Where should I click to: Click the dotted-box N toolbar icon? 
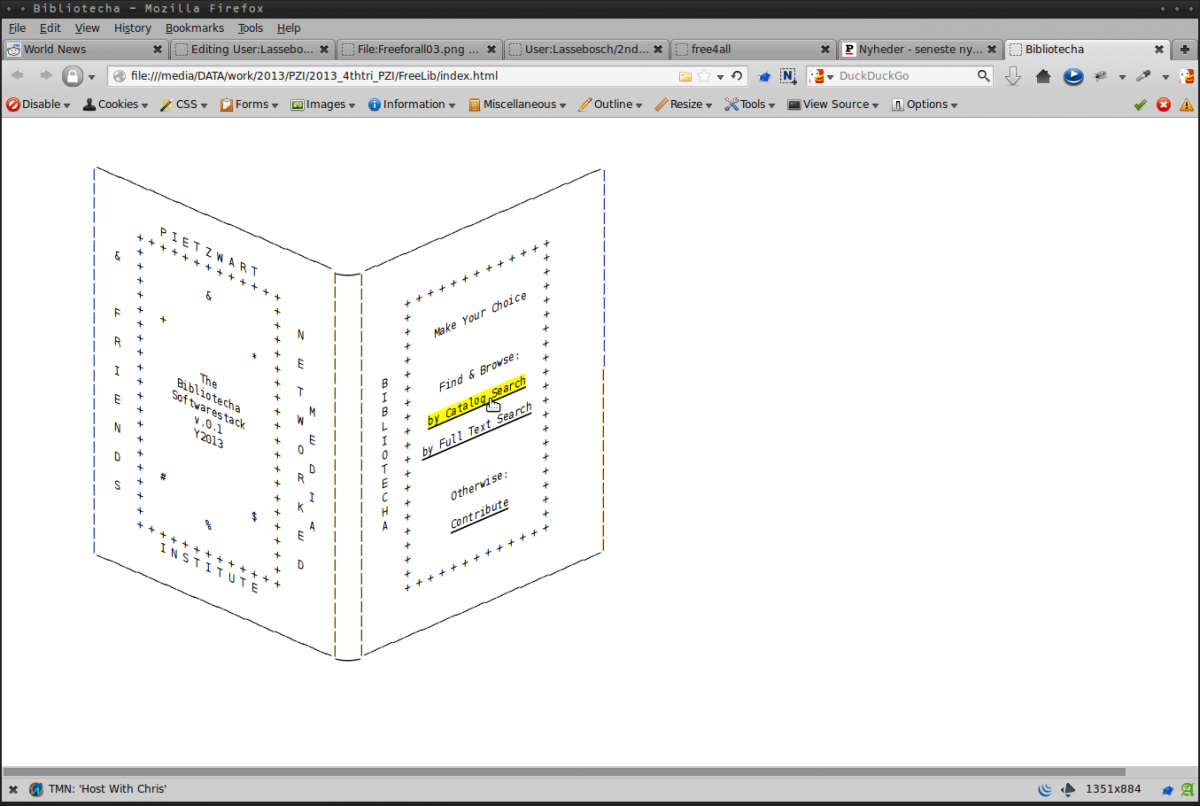pyautogui.click(x=788, y=76)
